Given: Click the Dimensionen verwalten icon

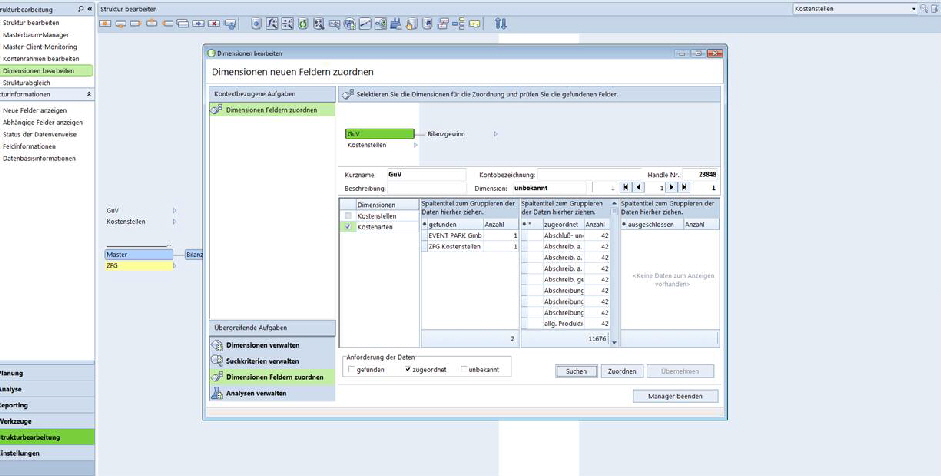Looking at the screenshot, I should (217, 346).
